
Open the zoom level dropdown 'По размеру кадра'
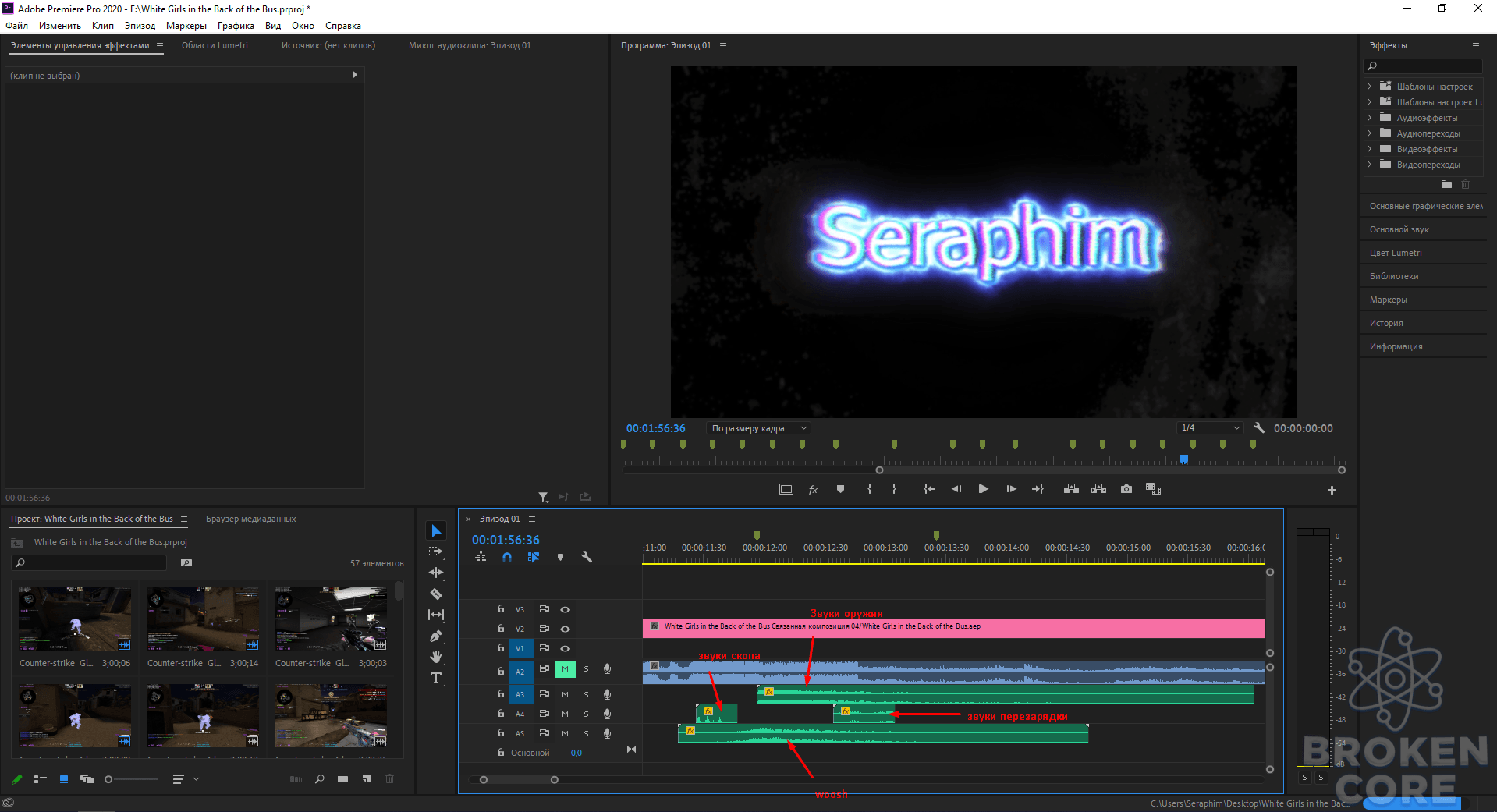[x=758, y=428]
